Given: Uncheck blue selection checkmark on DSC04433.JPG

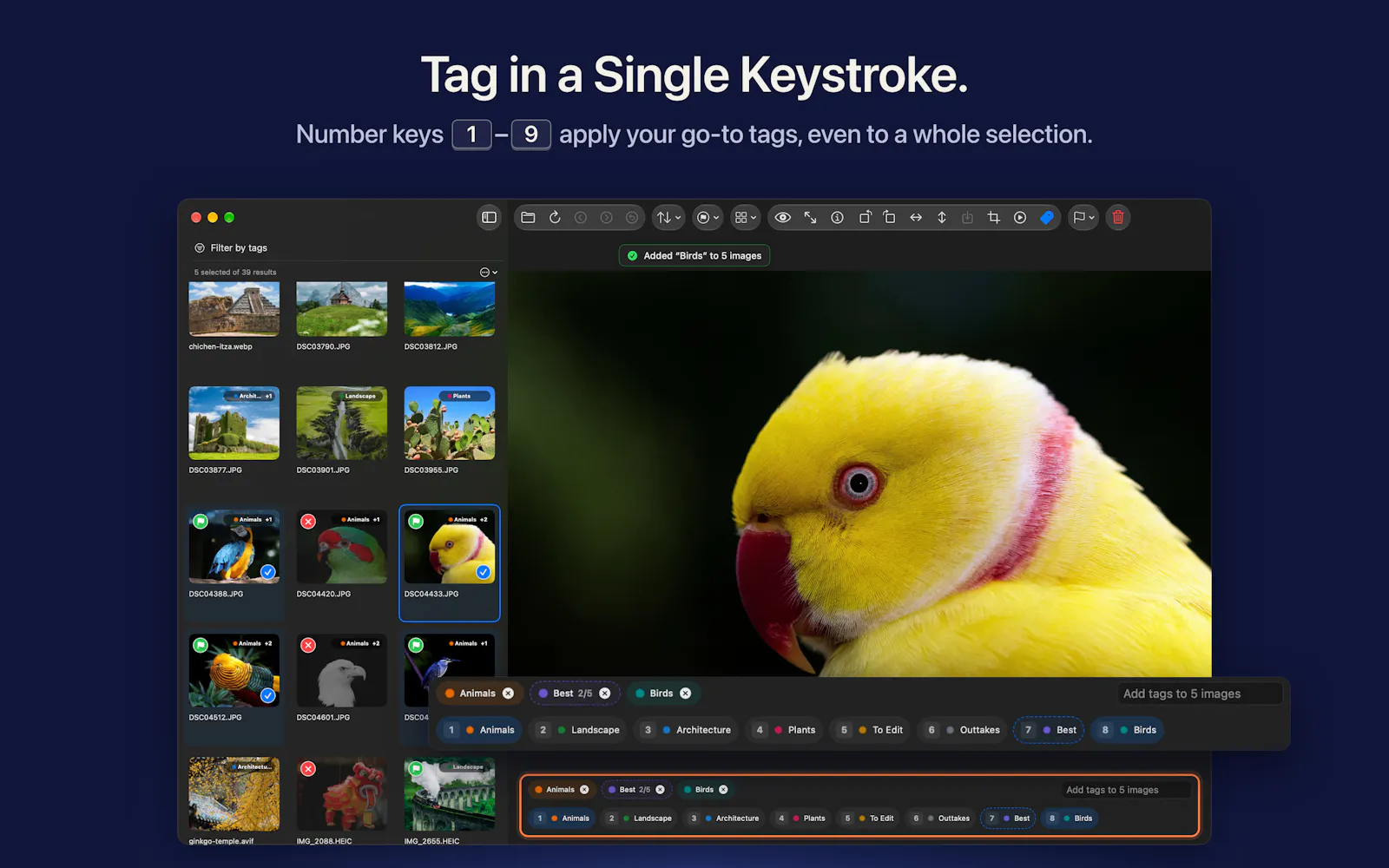Looking at the screenshot, I should tap(484, 572).
